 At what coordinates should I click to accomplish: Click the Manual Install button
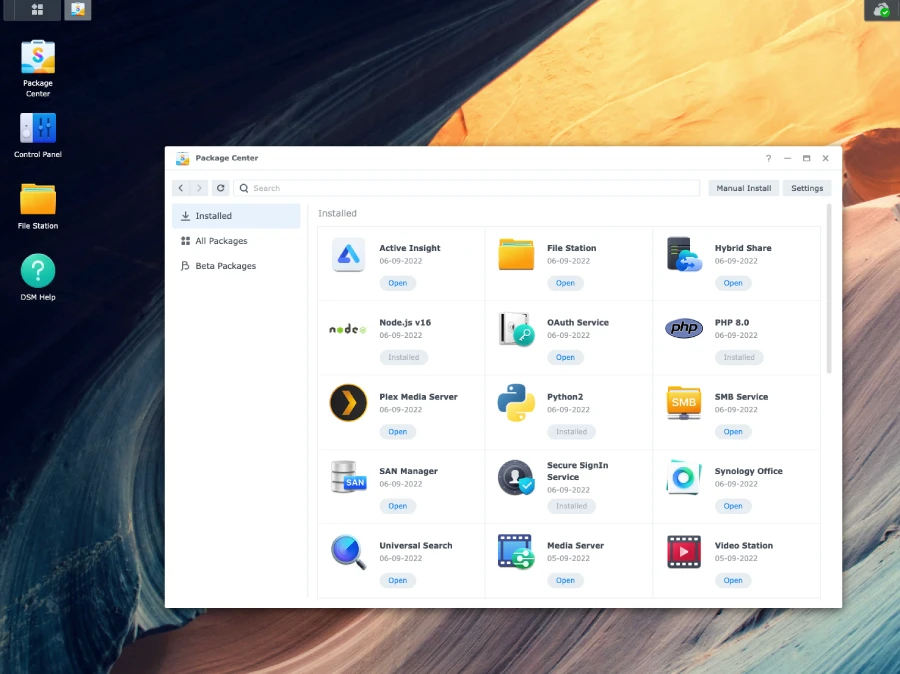tap(744, 188)
